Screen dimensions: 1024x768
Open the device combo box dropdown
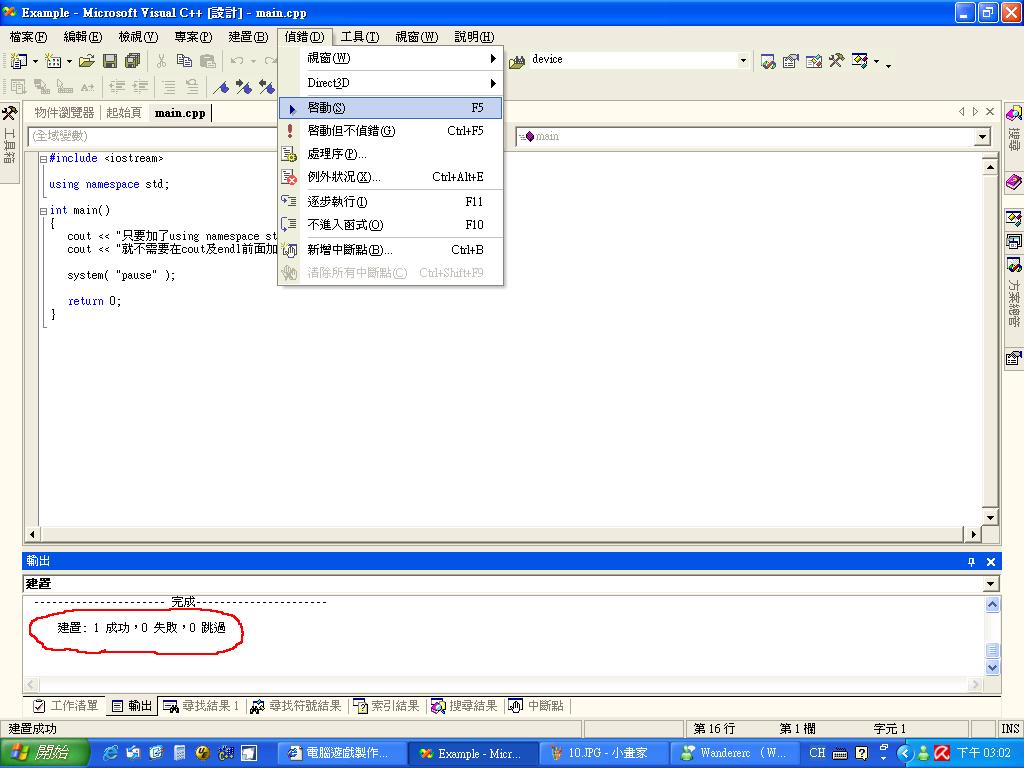743,60
